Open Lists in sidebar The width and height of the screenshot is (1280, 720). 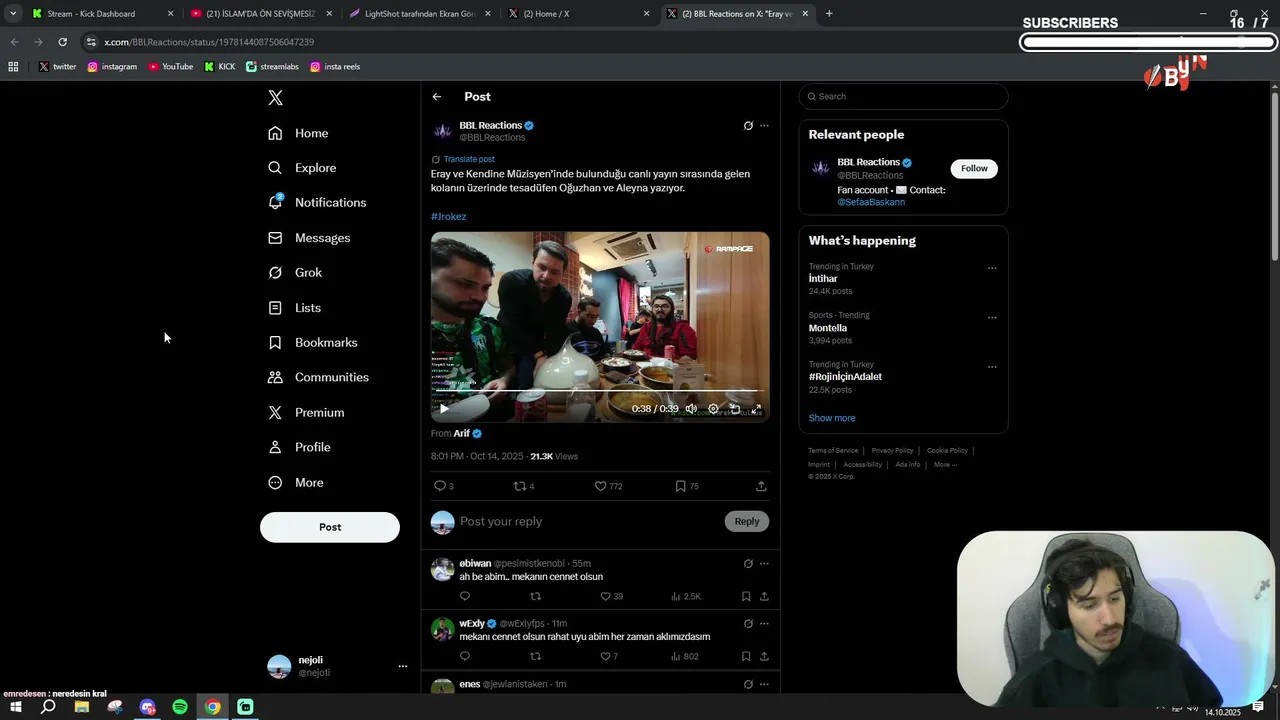pos(294,308)
